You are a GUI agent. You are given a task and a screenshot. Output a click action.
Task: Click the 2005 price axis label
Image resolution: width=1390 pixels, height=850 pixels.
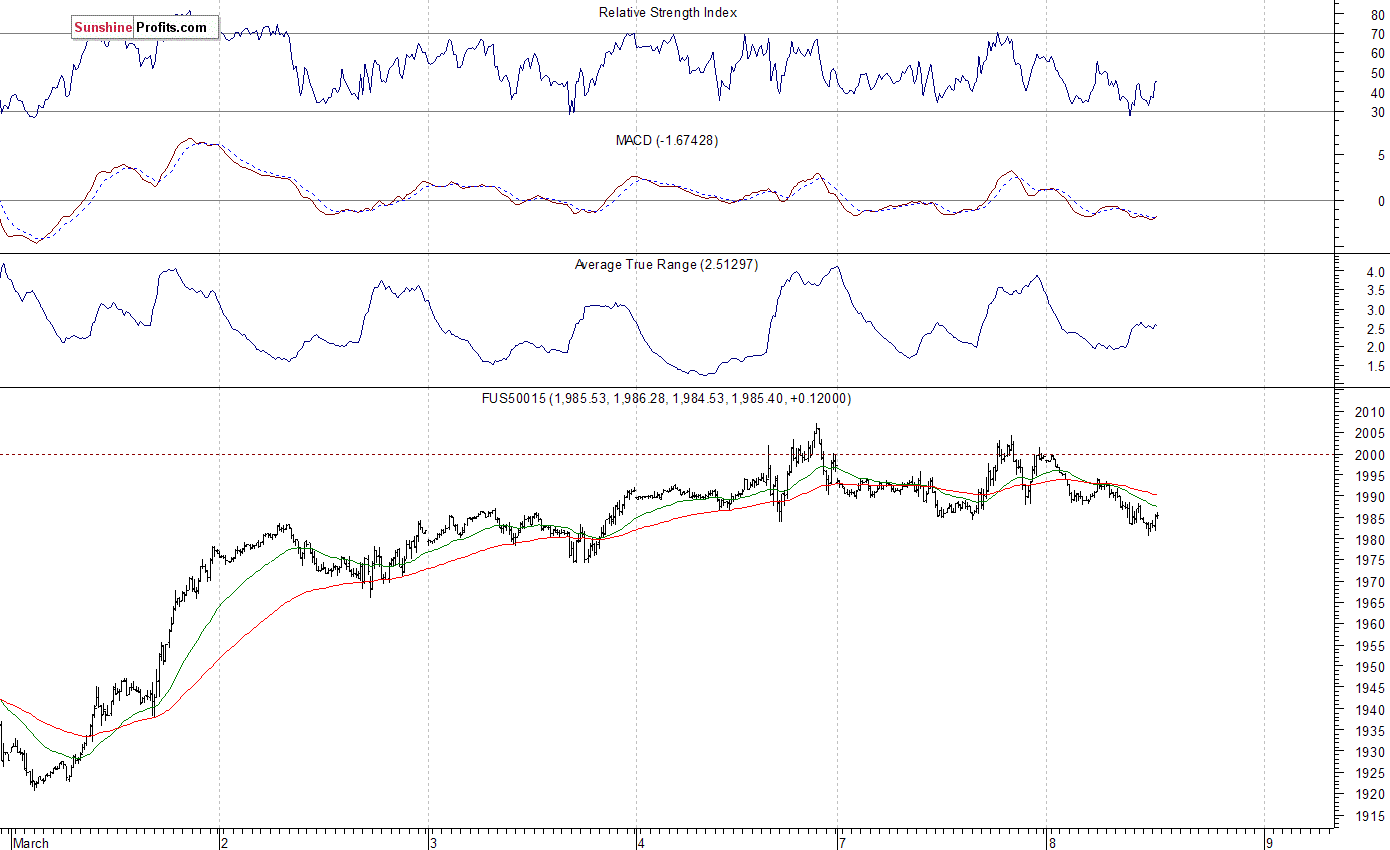click(1371, 433)
